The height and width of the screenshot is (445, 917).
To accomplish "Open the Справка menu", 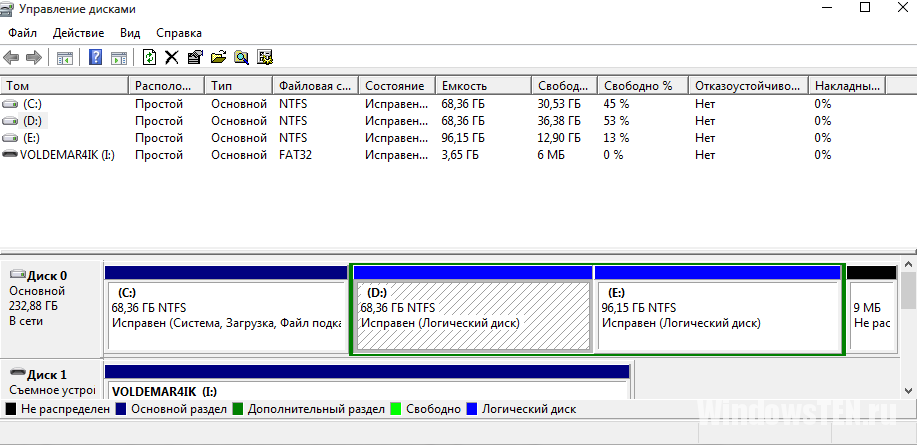I will point(178,33).
